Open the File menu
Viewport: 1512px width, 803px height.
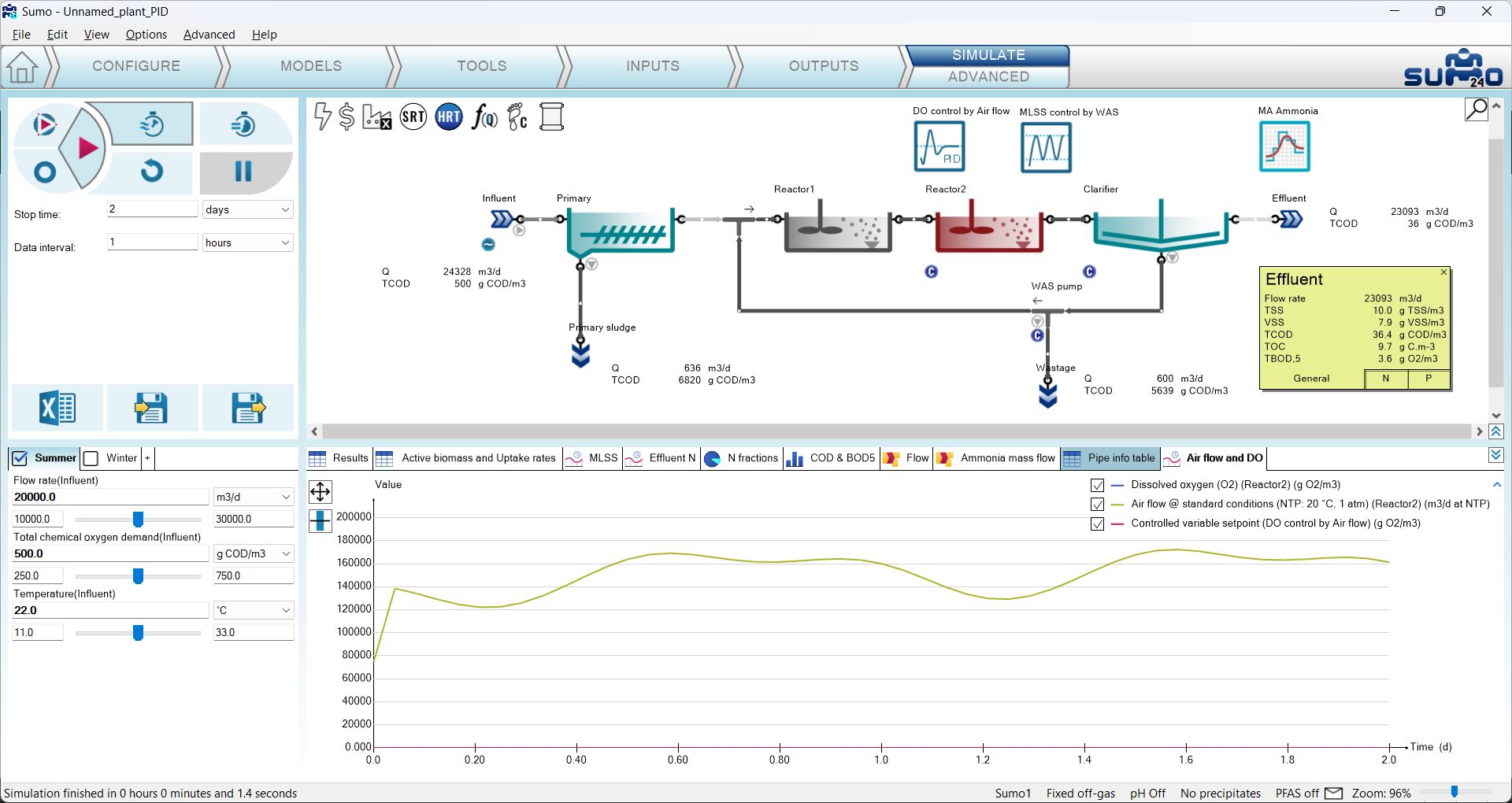(x=21, y=35)
